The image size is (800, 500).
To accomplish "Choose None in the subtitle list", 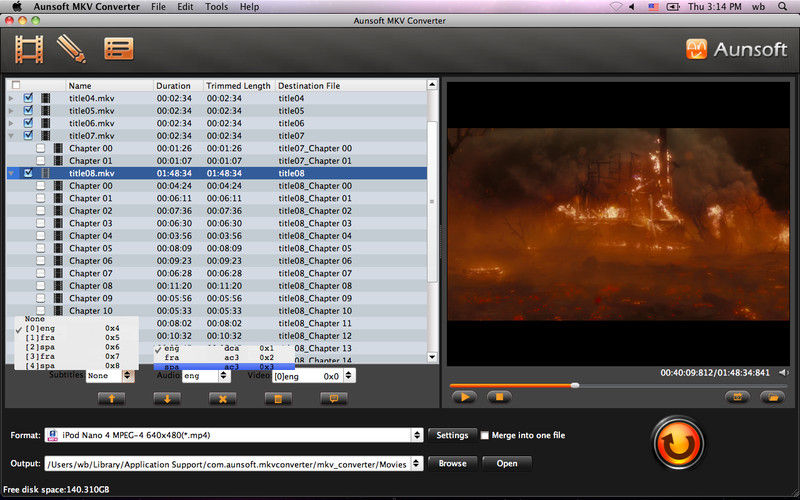I will (x=77, y=319).
